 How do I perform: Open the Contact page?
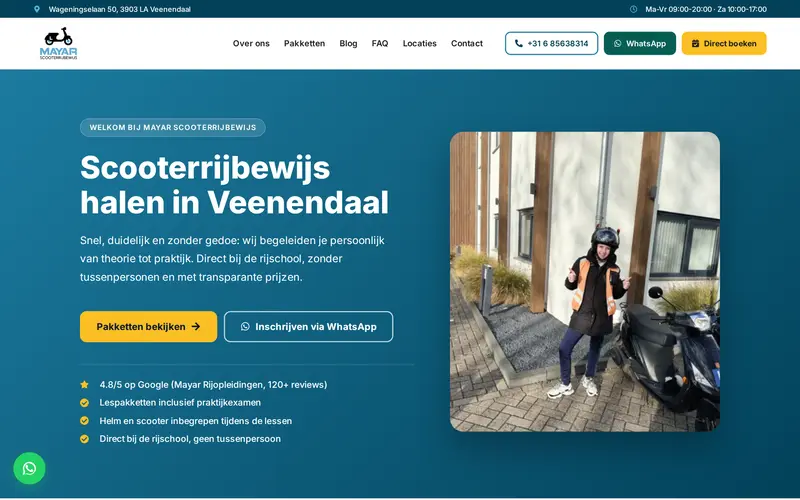click(467, 43)
